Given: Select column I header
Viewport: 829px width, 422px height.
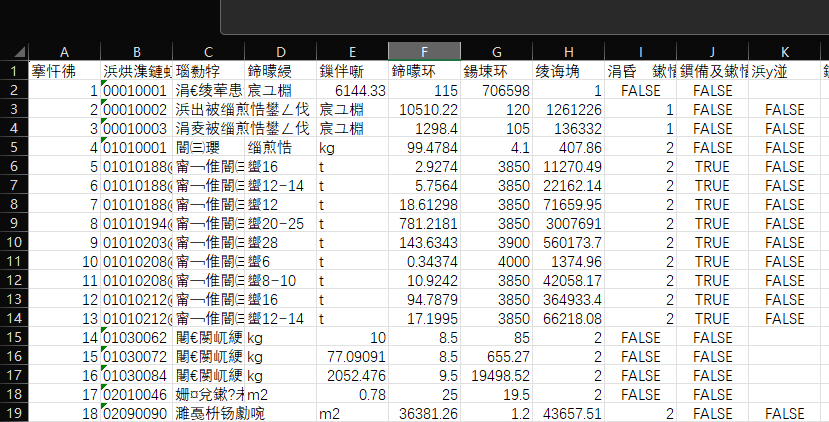Looking at the screenshot, I should pos(640,52).
